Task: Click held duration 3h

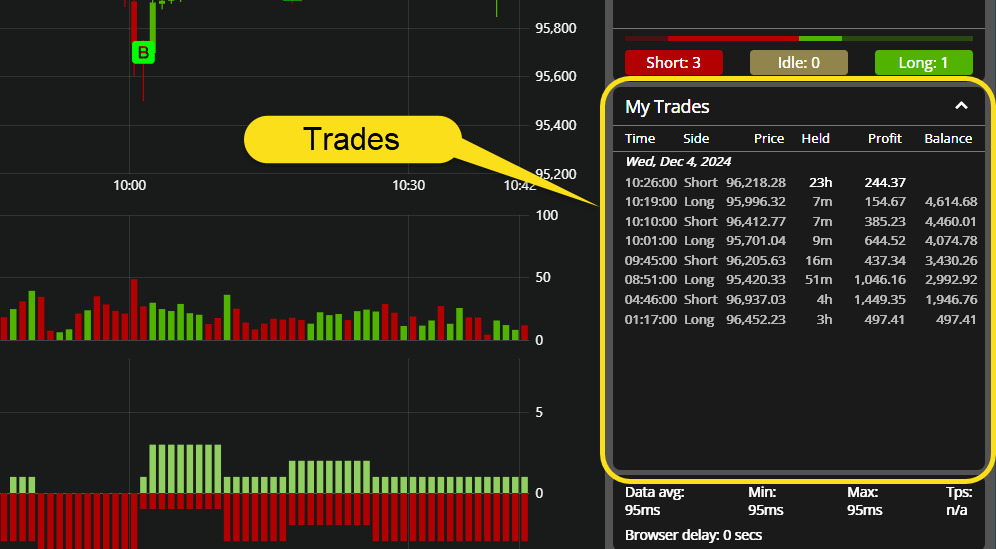Action: point(824,320)
